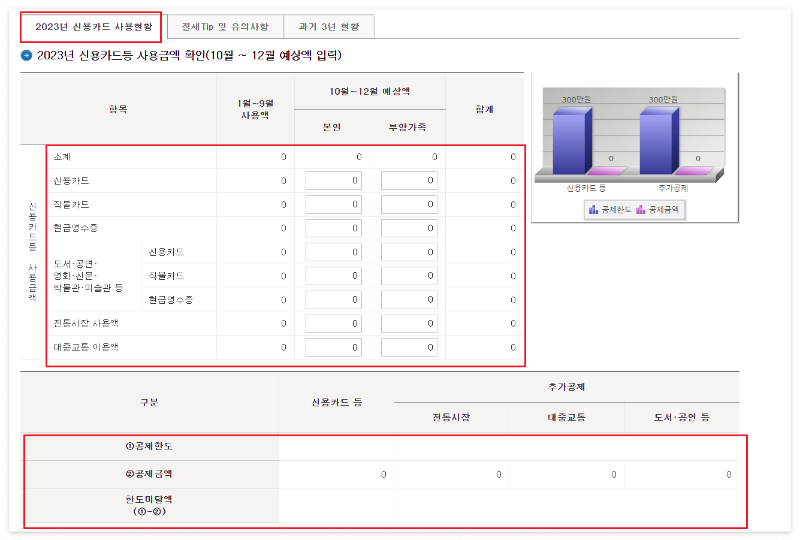Click 전통시장 사용액 본인 input field
800x540 pixels.
(x=334, y=324)
